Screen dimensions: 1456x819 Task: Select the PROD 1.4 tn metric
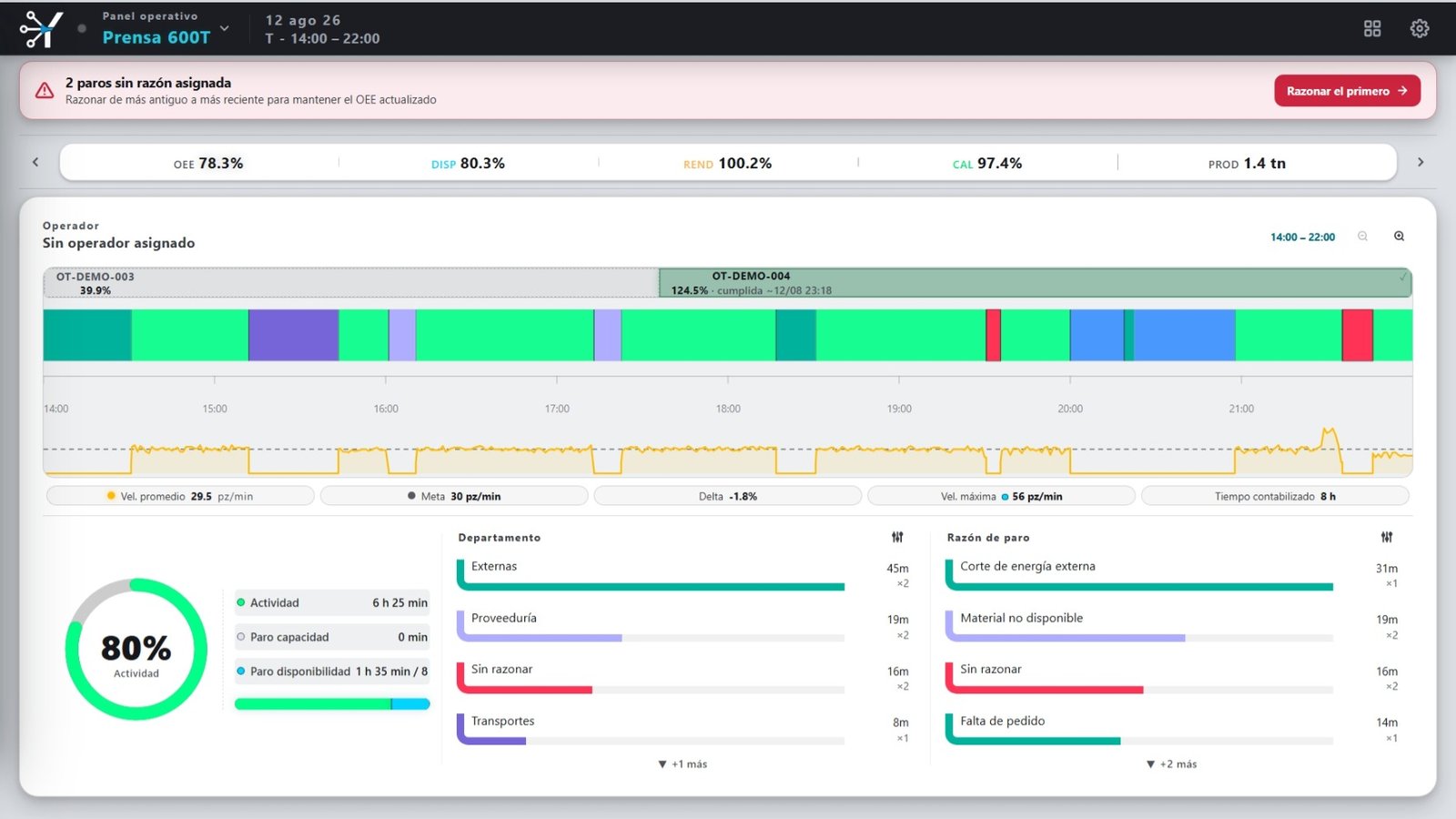[1247, 164]
